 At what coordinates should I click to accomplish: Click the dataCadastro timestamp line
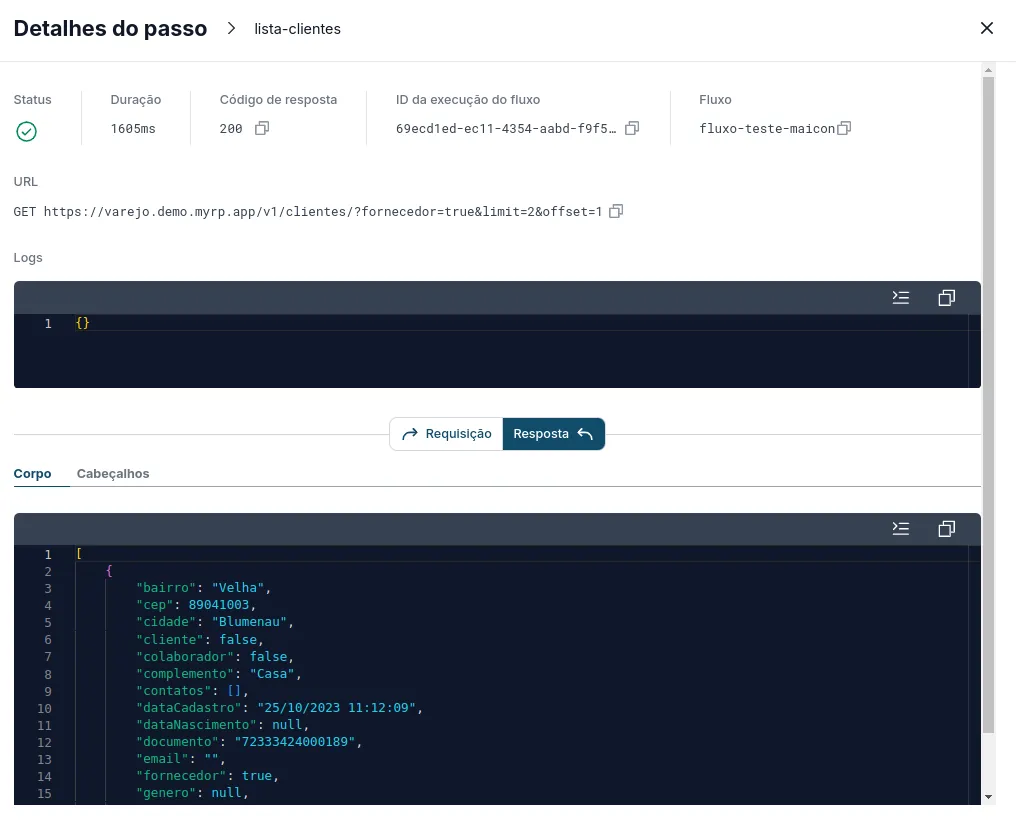tap(279, 707)
